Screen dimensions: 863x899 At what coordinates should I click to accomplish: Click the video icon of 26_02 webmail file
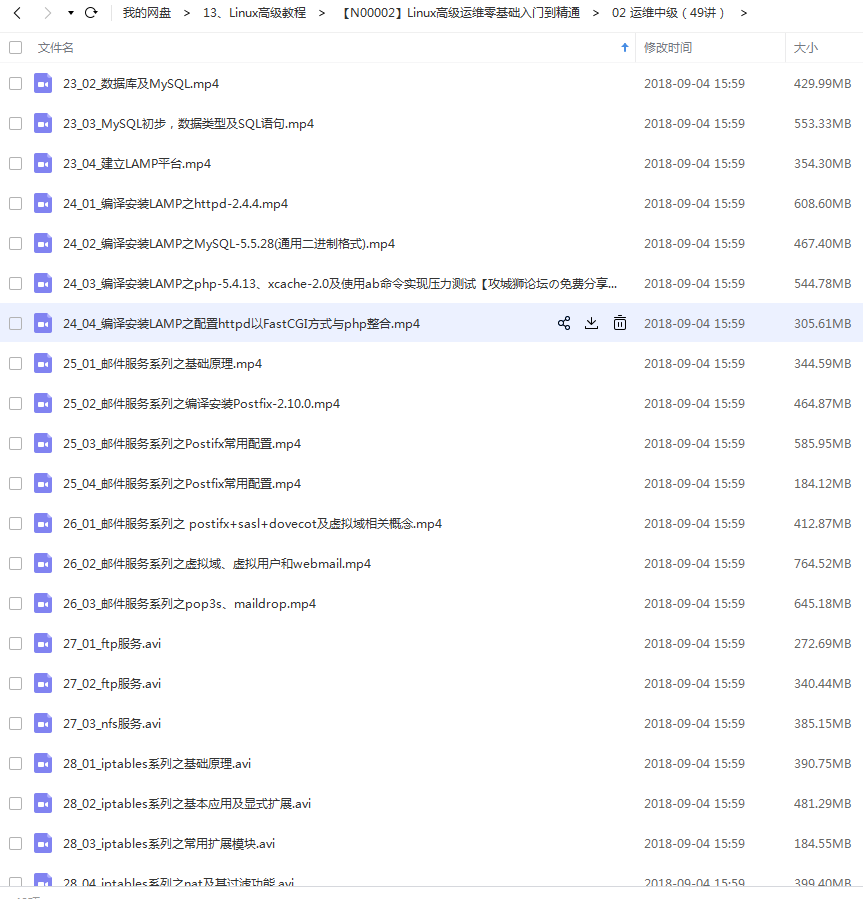click(x=43, y=564)
